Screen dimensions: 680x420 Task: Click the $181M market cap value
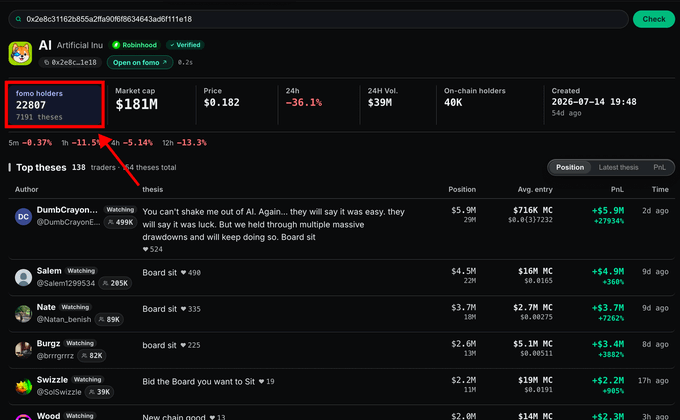coord(137,104)
